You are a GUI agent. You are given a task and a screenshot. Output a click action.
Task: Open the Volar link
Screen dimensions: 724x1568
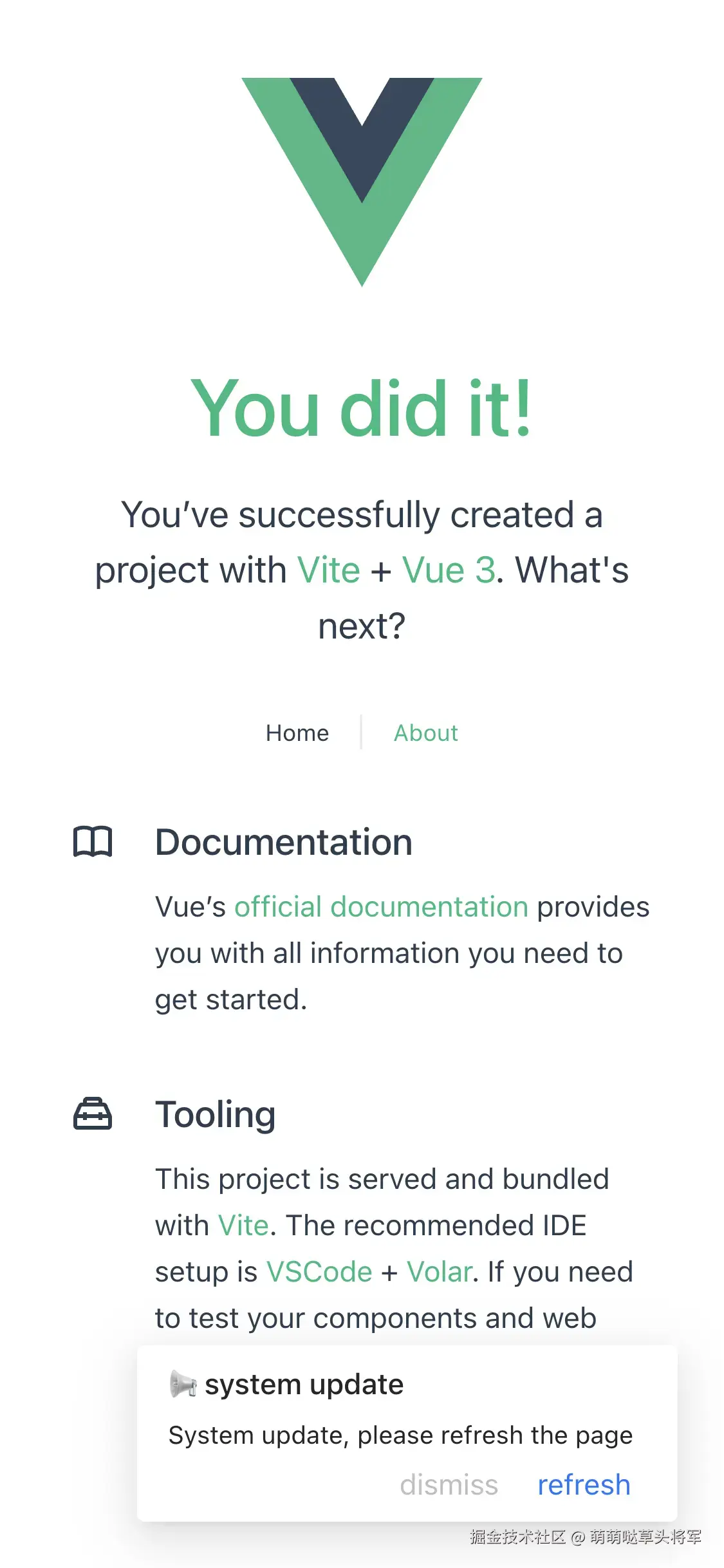(439, 1272)
